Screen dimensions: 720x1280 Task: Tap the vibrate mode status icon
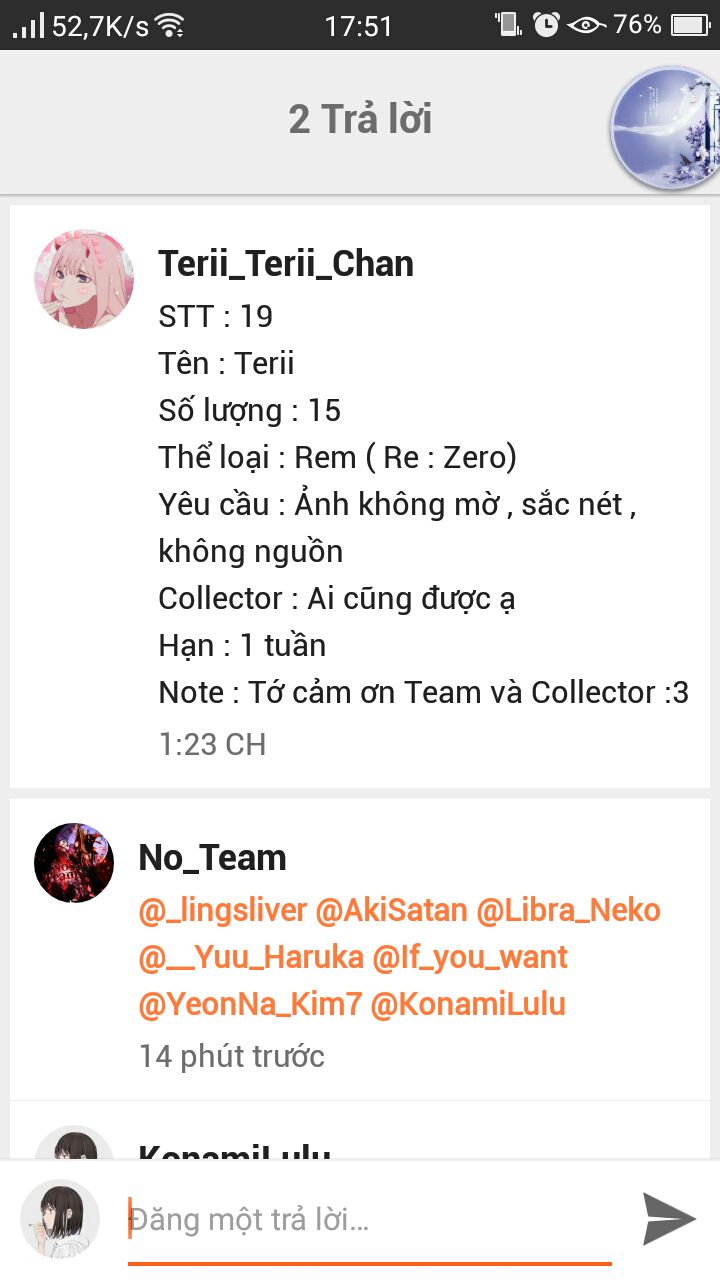(x=508, y=24)
